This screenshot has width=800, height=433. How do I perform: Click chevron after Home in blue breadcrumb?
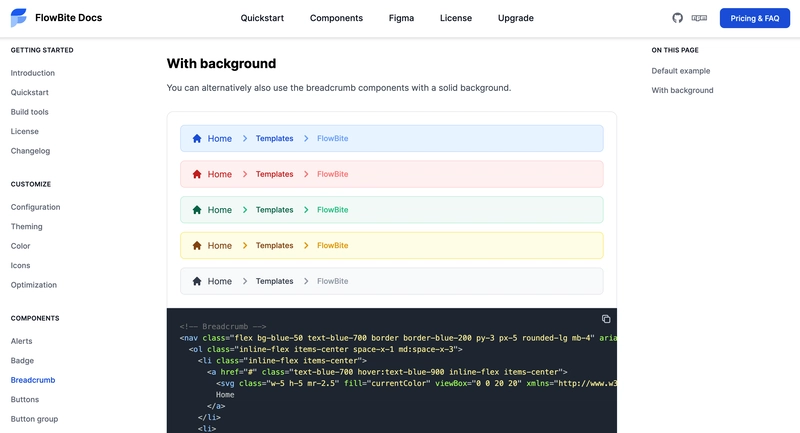[245, 138]
